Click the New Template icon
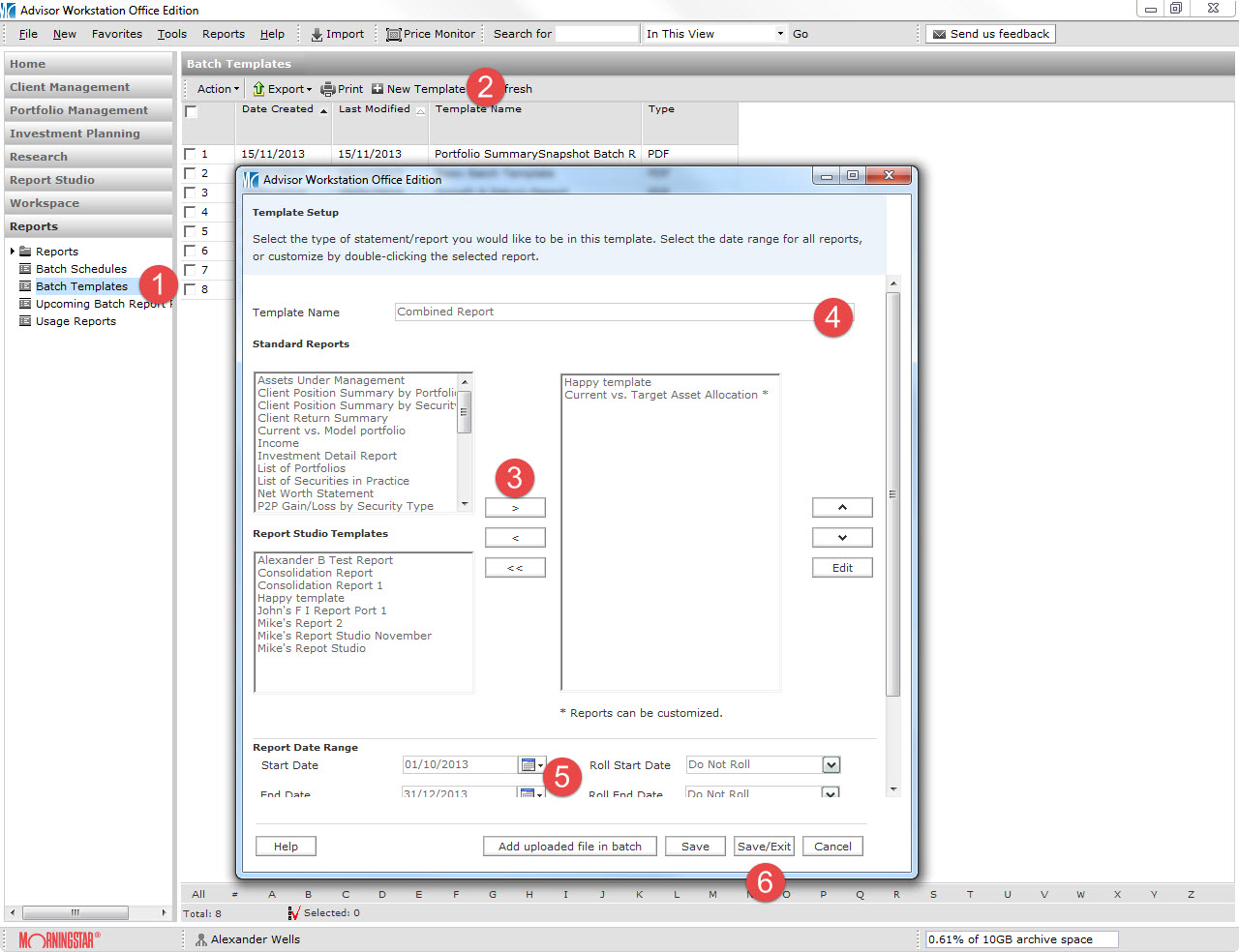The width and height of the screenshot is (1239, 952). coord(378,89)
